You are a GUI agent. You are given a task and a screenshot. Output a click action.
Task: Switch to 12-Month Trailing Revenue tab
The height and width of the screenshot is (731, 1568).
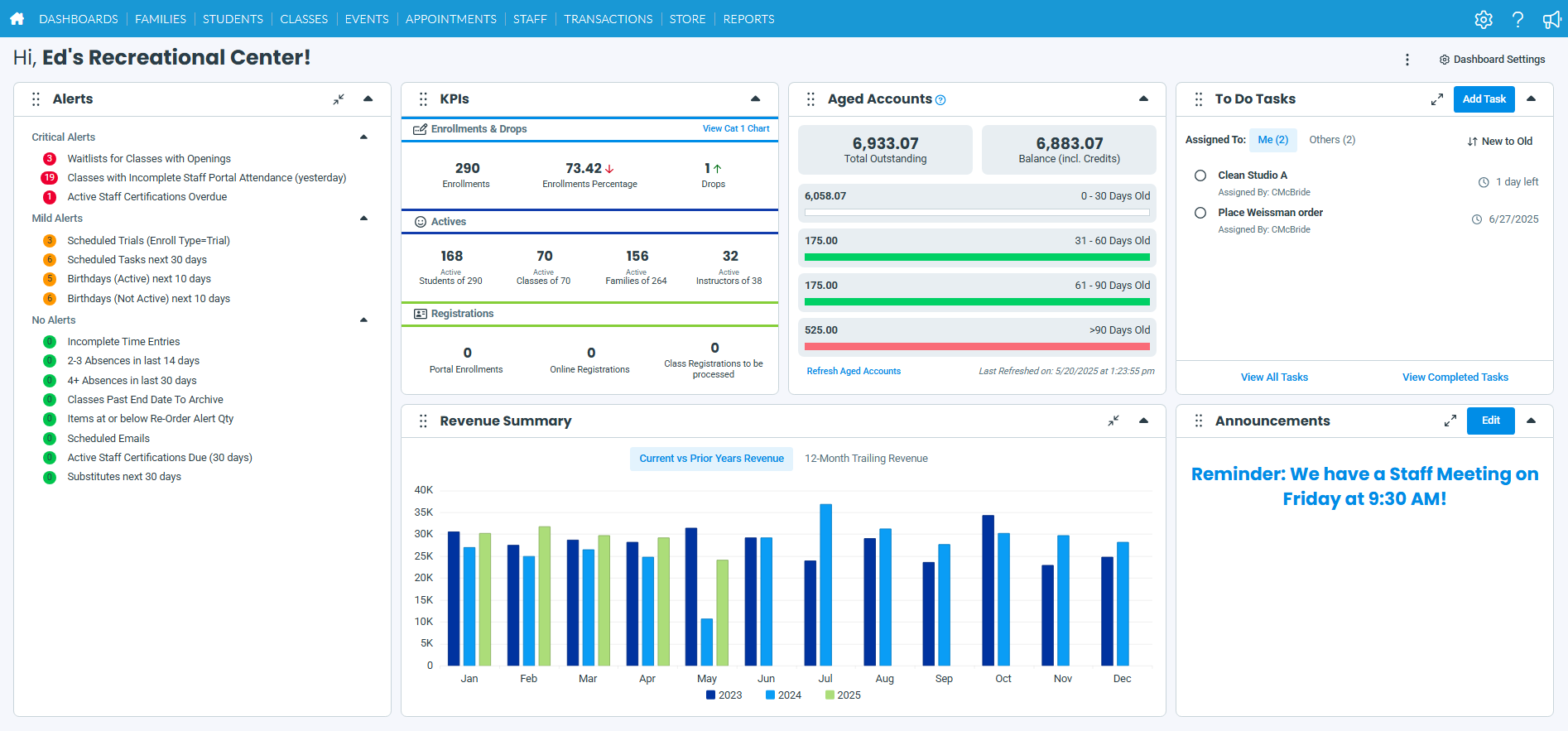coord(866,459)
